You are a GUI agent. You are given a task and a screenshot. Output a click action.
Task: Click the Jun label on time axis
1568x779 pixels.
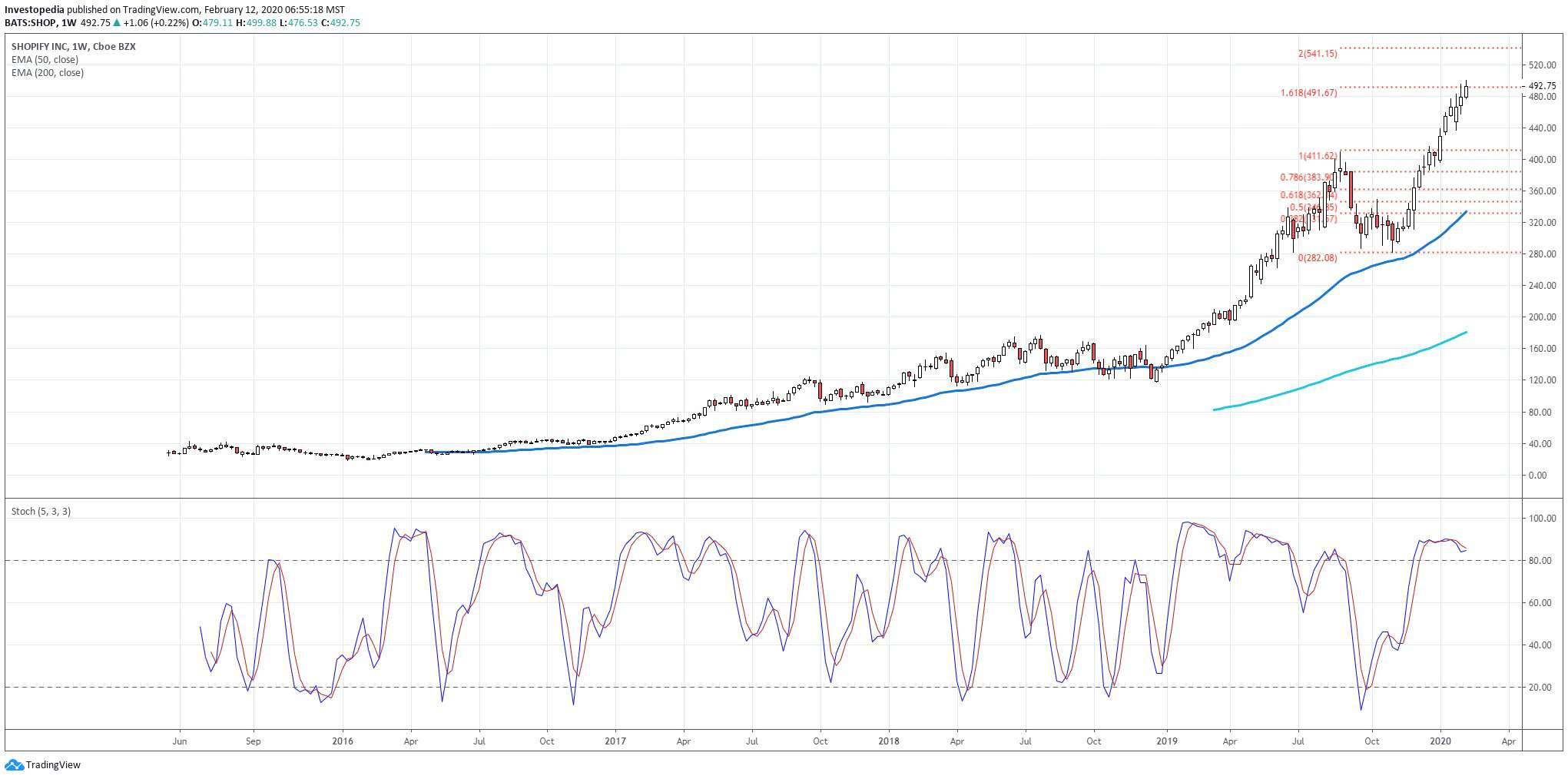pyautogui.click(x=180, y=742)
